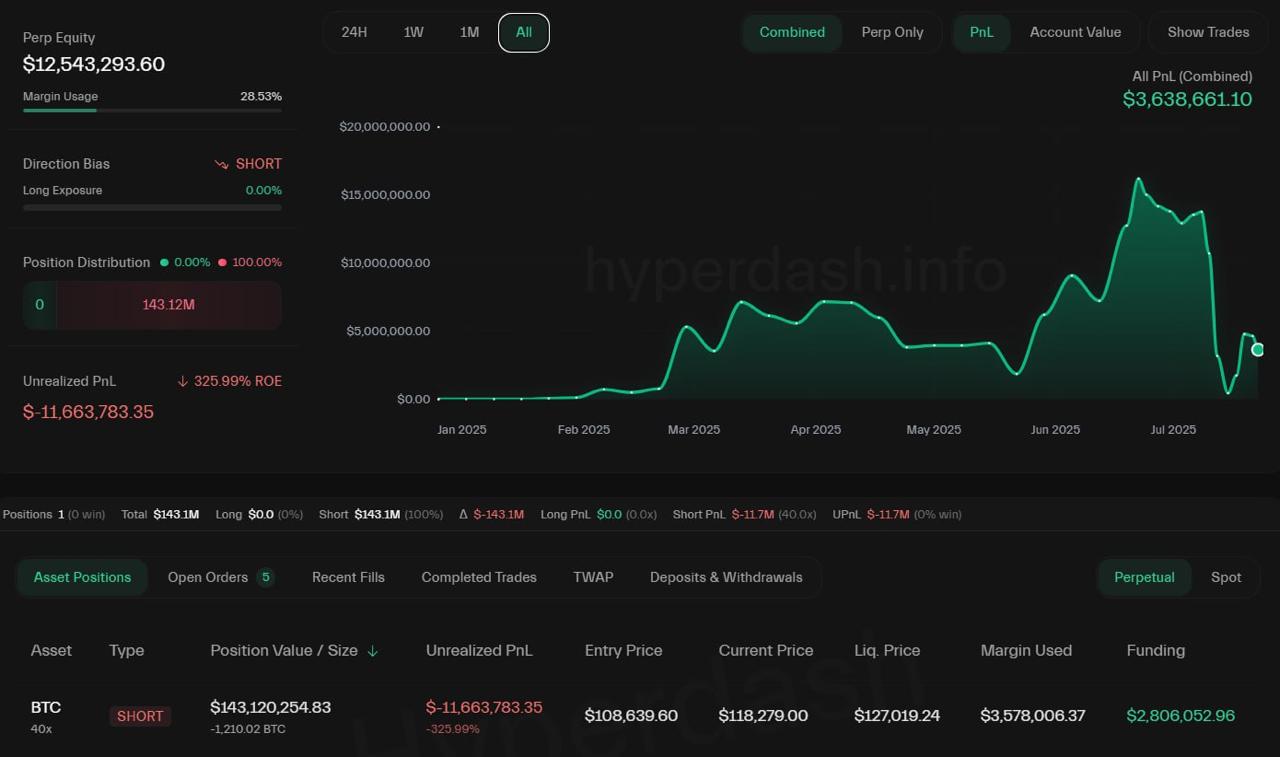Click All PnL value $3,638,661.10

click(1187, 99)
